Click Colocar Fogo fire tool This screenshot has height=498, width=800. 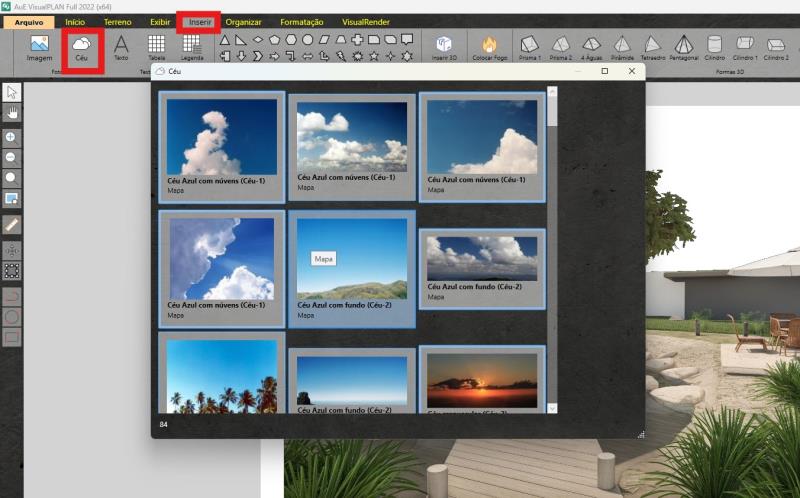489,48
